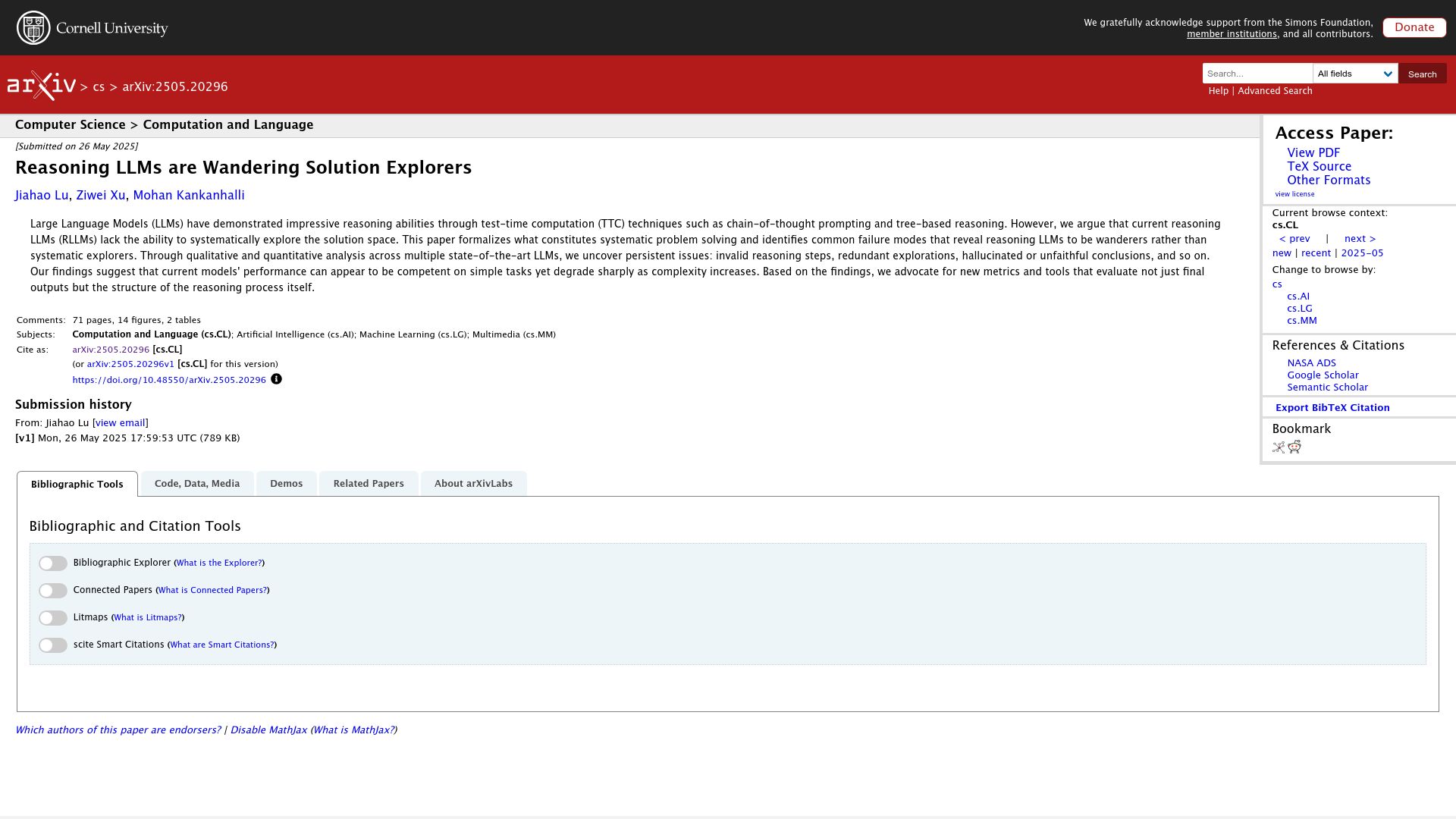
Task: Open the arXiv logo homepage link
Action: click(x=42, y=86)
